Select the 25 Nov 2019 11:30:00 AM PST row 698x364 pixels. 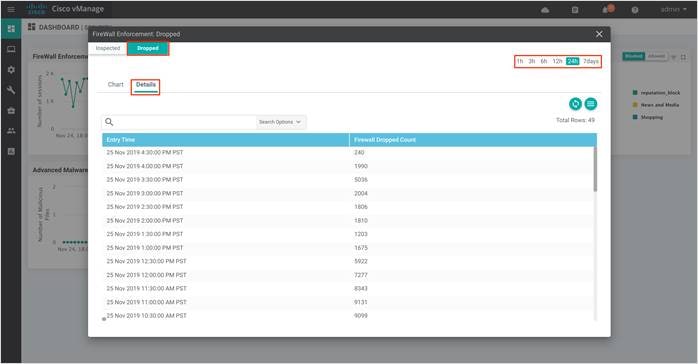click(x=348, y=288)
